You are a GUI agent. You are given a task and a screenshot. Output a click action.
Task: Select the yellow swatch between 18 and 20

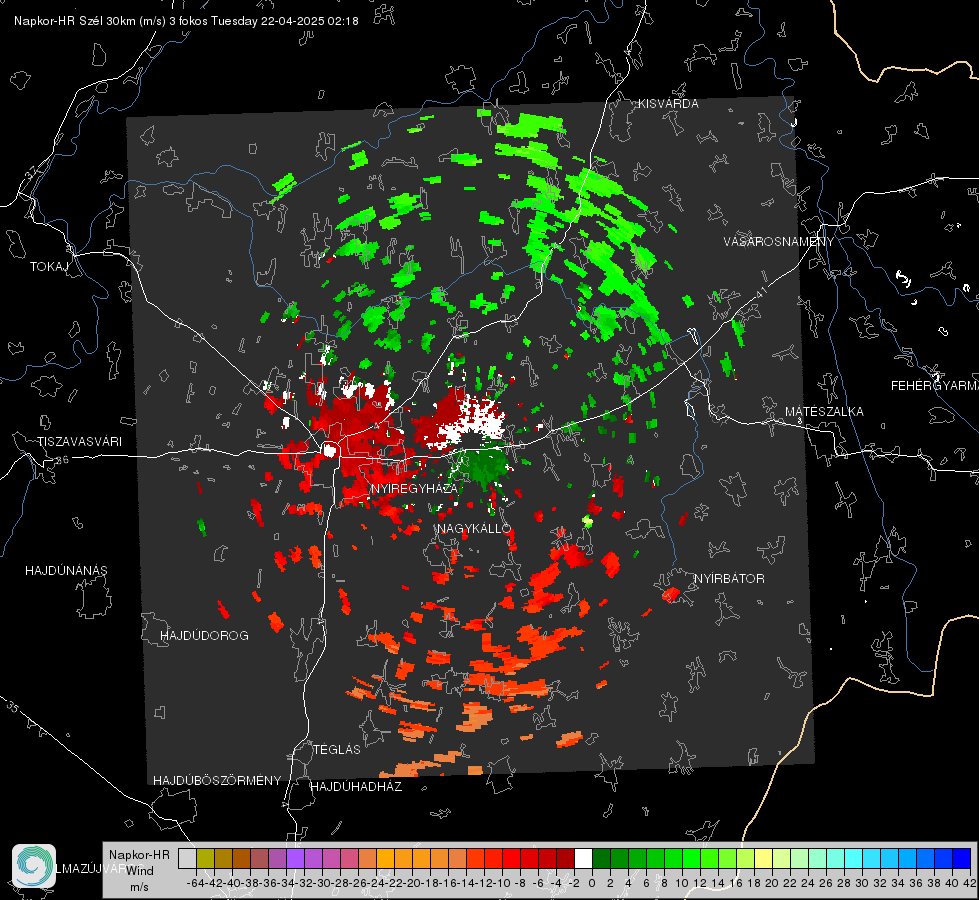click(x=763, y=858)
